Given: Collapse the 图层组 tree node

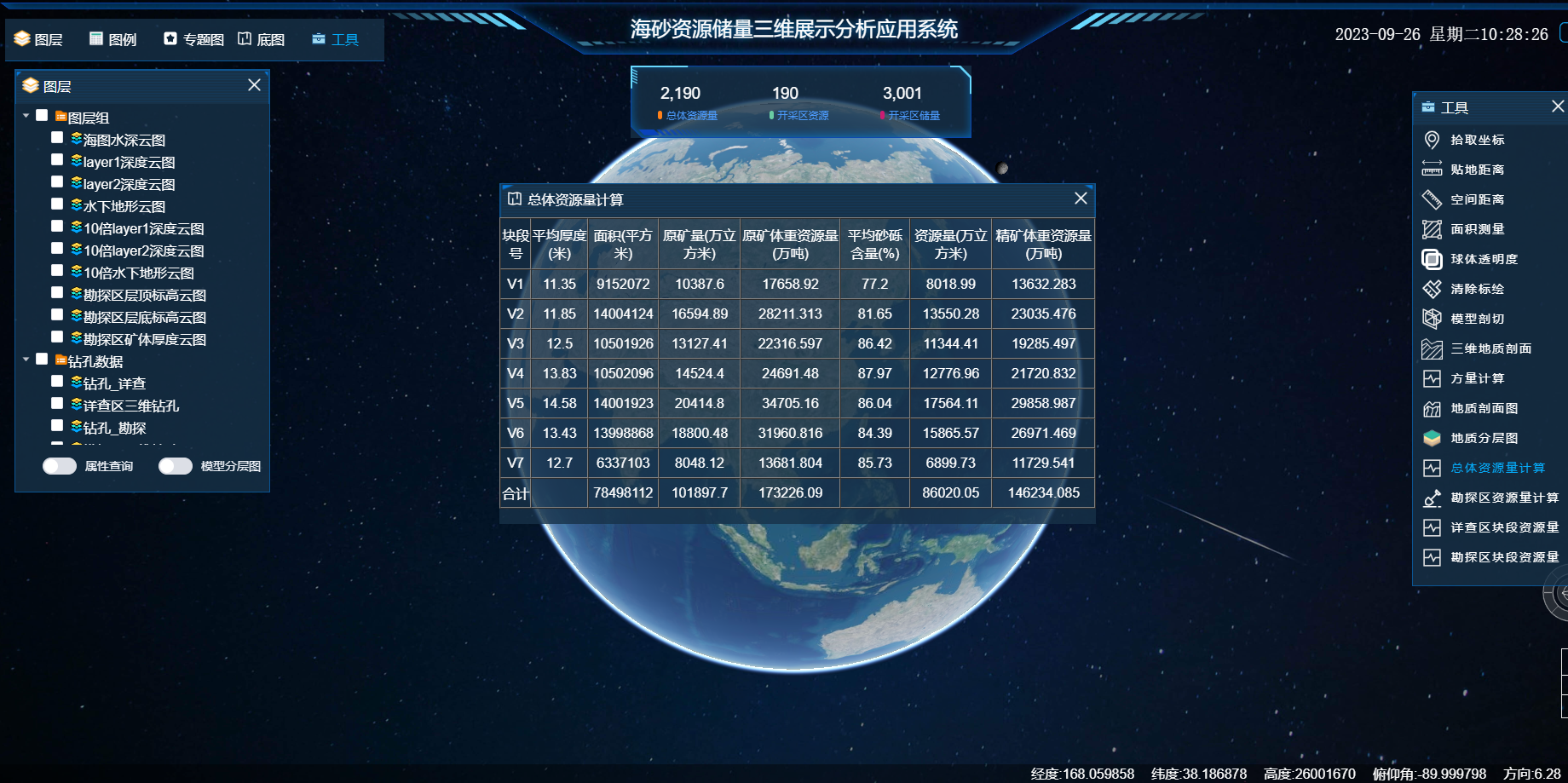Looking at the screenshot, I should 26,116.
